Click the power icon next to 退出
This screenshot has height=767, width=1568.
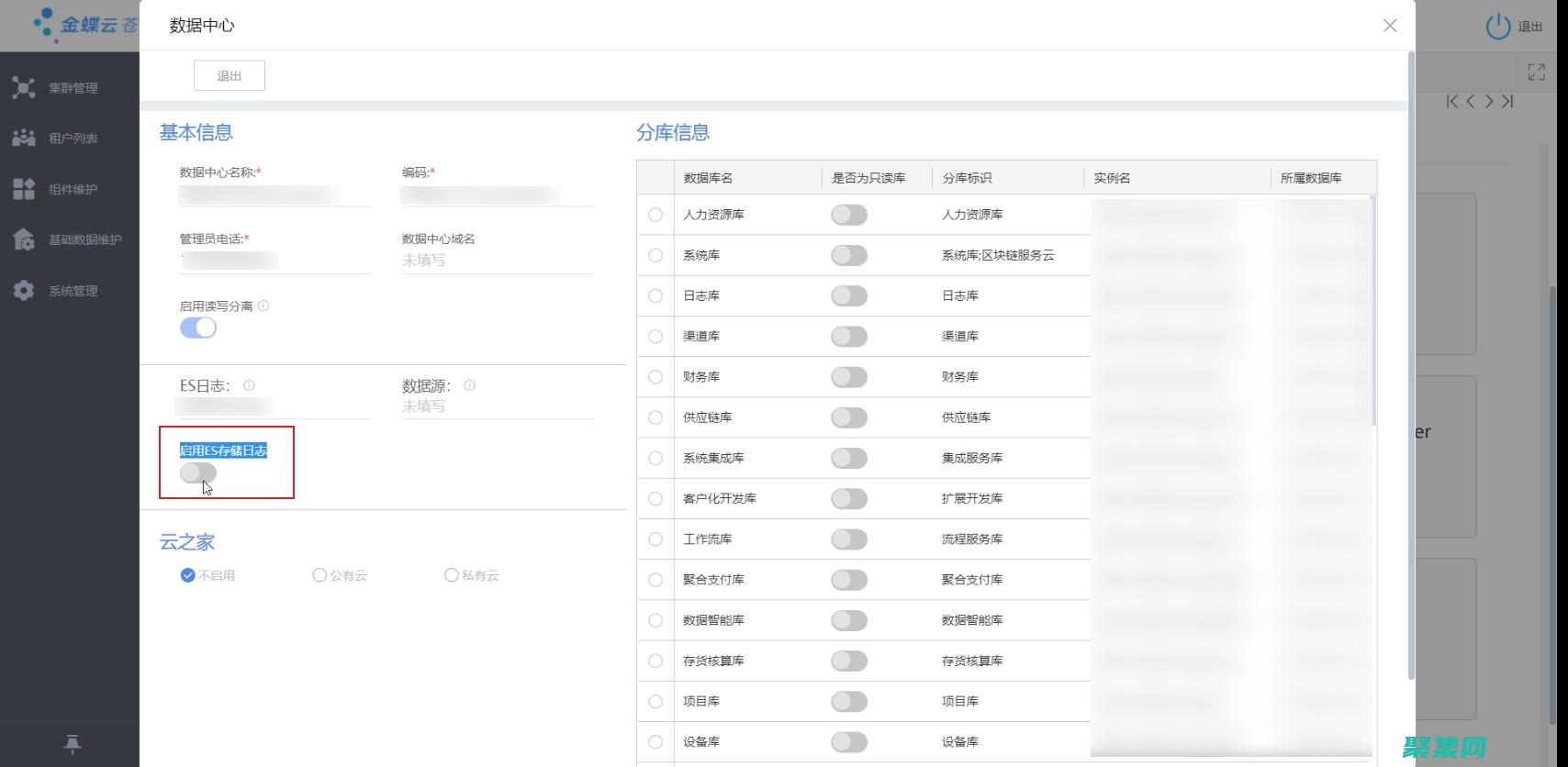(1497, 27)
